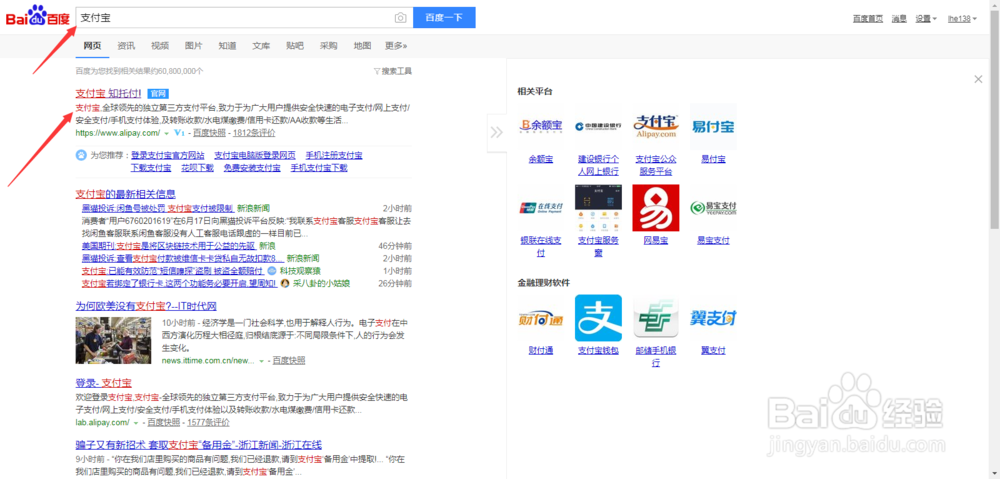The width and height of the screenshot is (1000, 479).
Task: Click the 建设银行 logo thumbnail
Action: point(598,127)
